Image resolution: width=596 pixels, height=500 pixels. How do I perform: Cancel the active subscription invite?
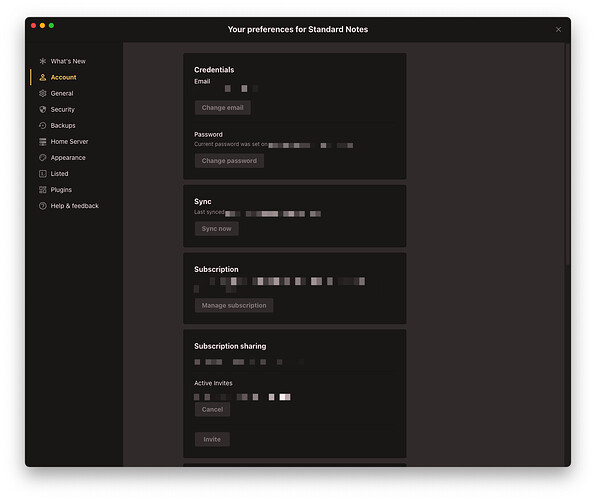[x=212, y=410]
